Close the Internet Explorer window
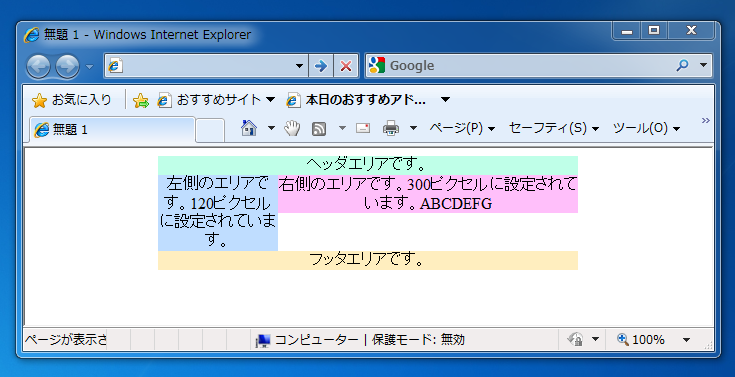The height and width of the screenshot is (377, 735). click(691, 31)
